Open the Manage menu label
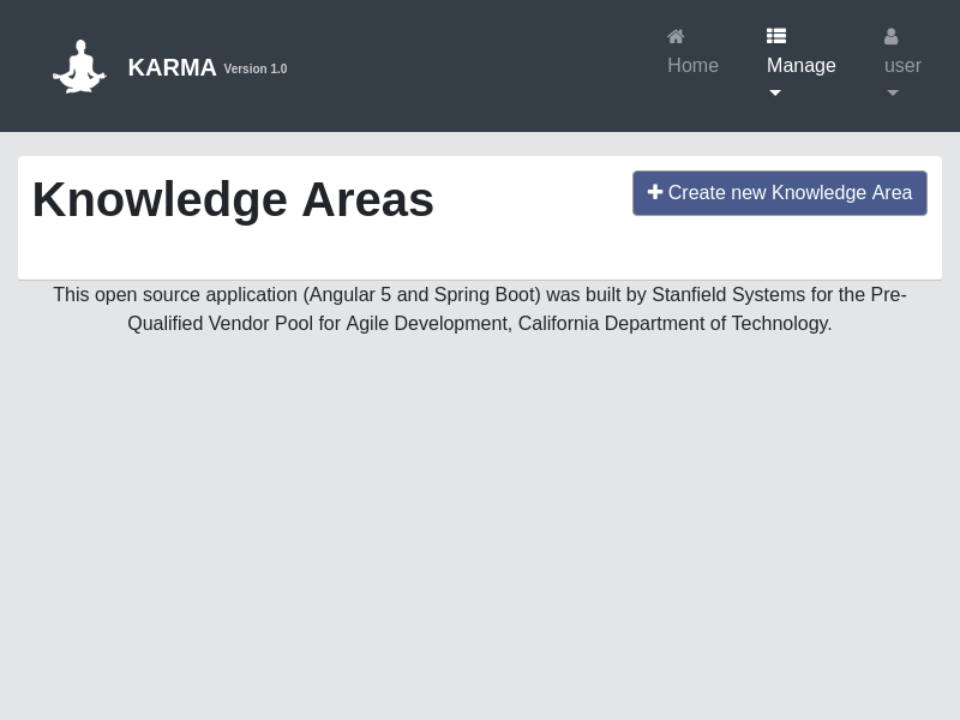 point(801,66)
